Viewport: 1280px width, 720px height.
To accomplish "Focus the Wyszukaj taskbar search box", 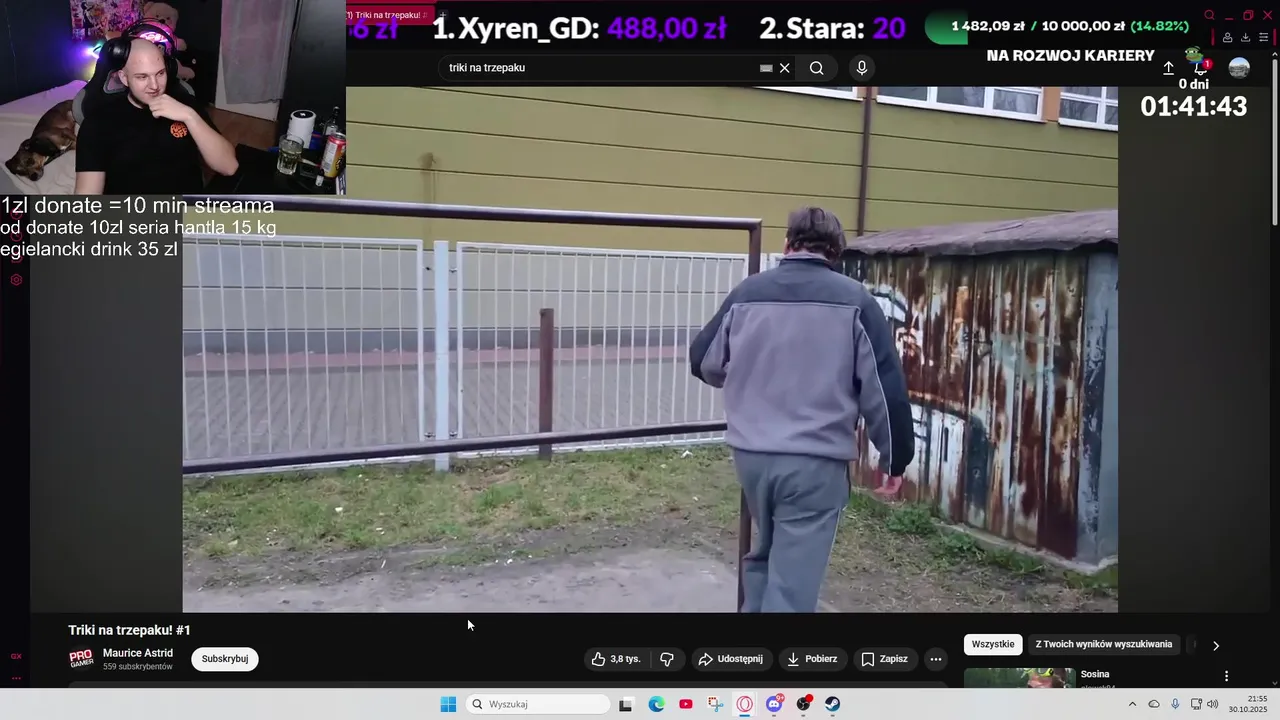I will [538, 704].
